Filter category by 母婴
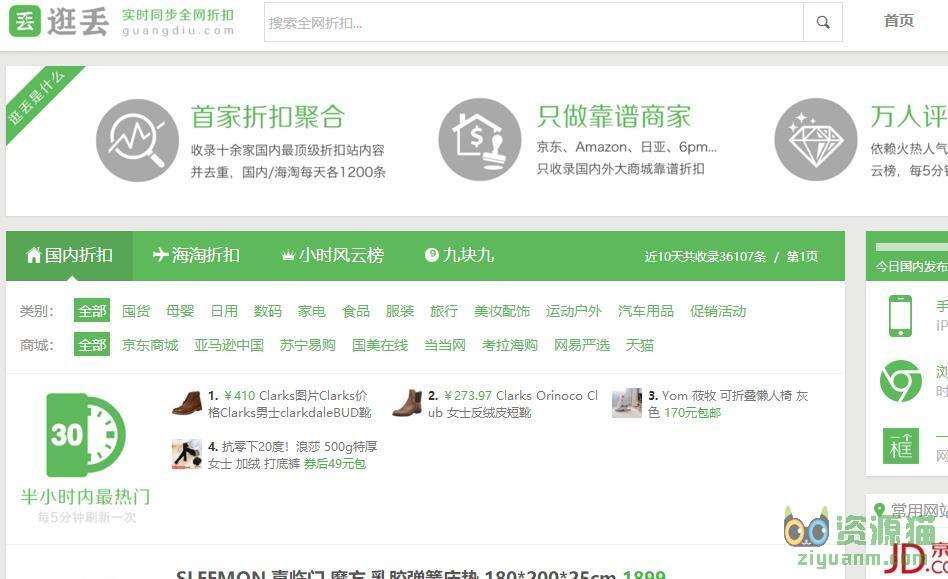Image resolution: width=948 pixels, height=579 pixels. pyautogui.click(x=180, y=311)
